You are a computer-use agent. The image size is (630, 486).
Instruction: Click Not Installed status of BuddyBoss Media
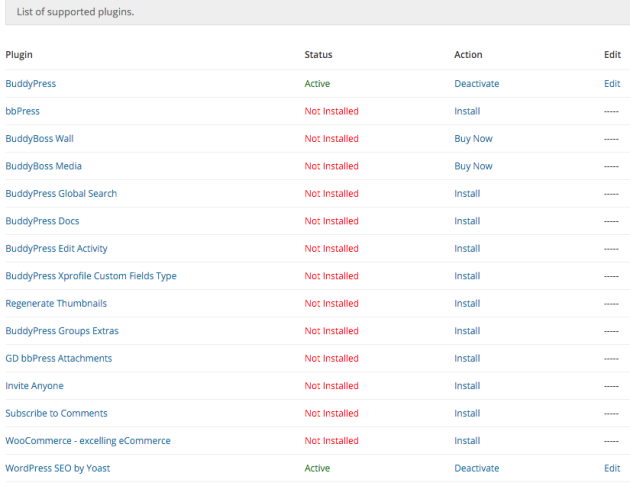click(x=331, y=166)
